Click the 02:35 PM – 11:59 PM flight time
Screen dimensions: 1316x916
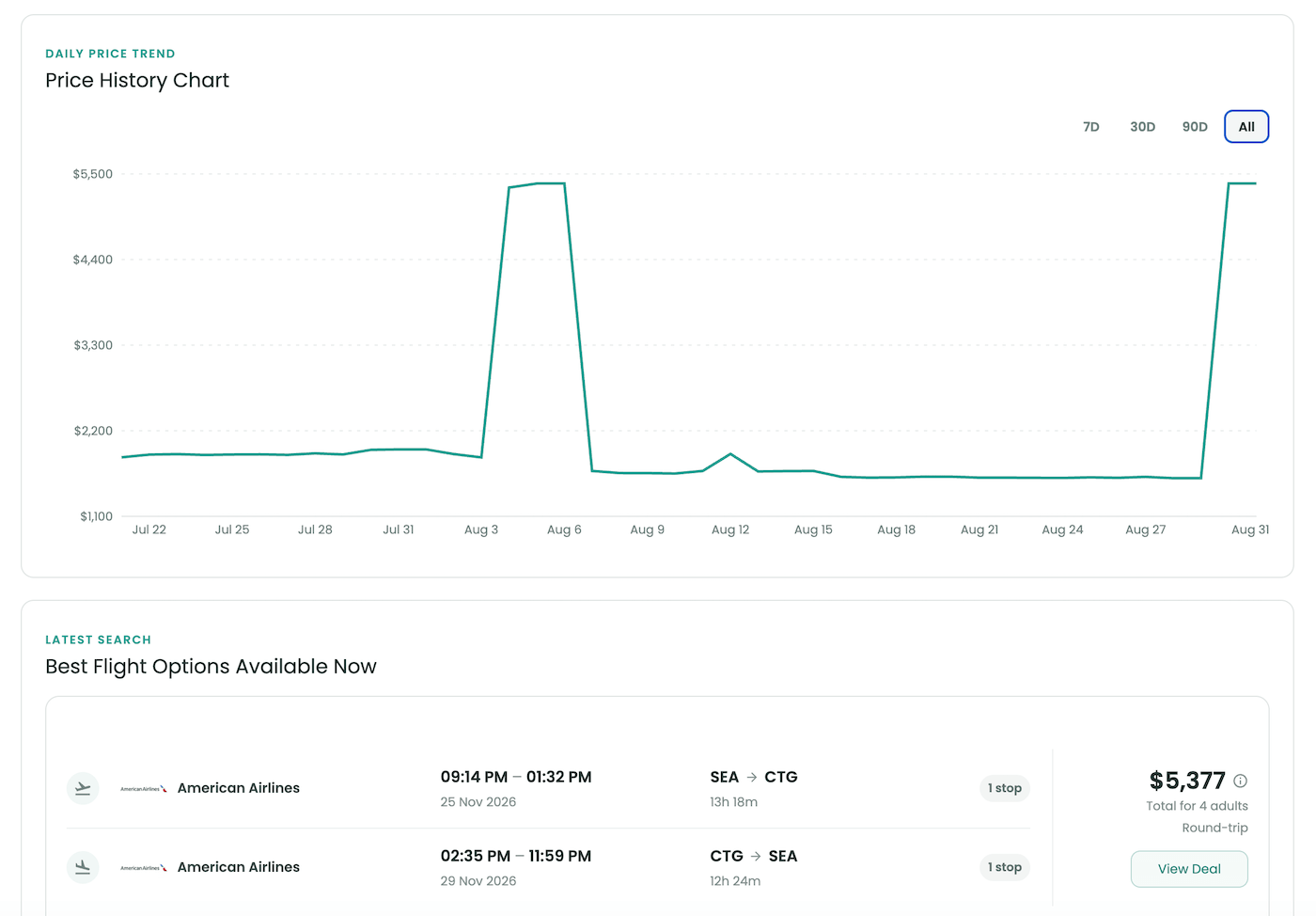[516, 856]
